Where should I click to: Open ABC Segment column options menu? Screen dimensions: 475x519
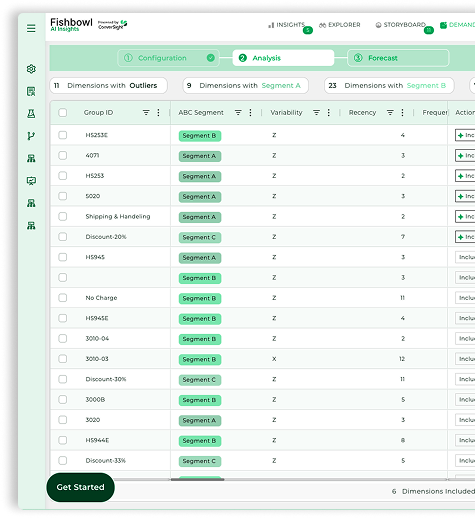tap(250, 113)
